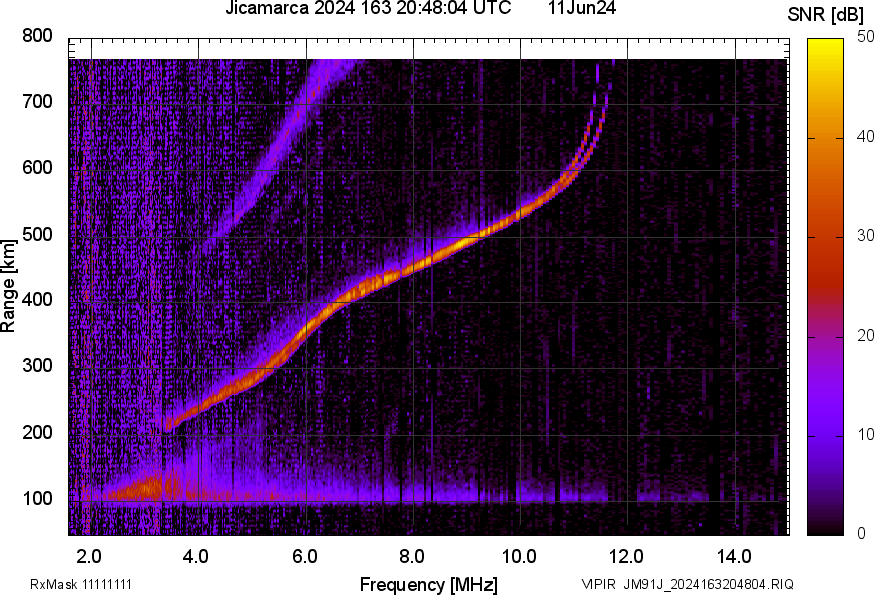The height and width of the screenshot is (595, 874).
Task: Click the frequency tick label '8.0'
Action: coord(411,556)
